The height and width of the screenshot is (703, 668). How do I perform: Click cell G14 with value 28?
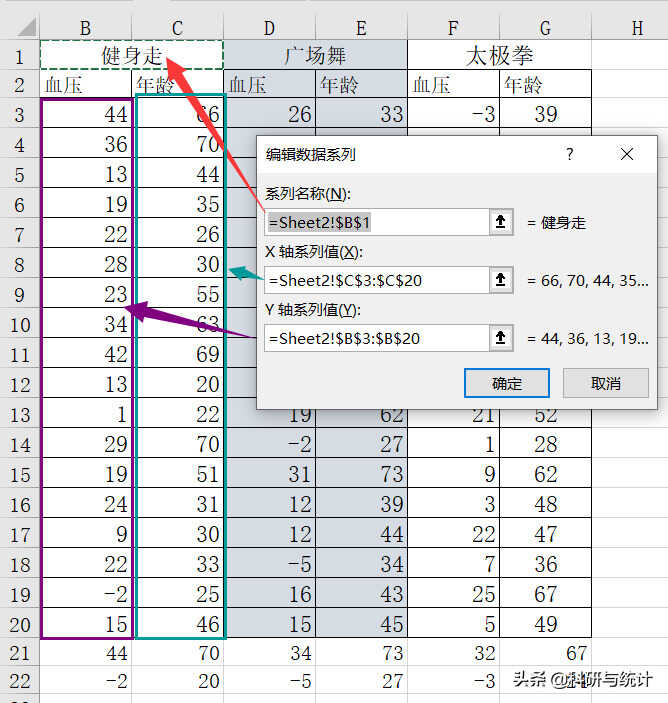click(545, 444)
